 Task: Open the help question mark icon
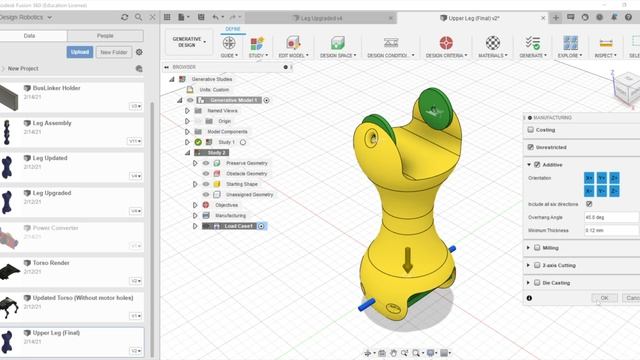(x=629, y=18)
